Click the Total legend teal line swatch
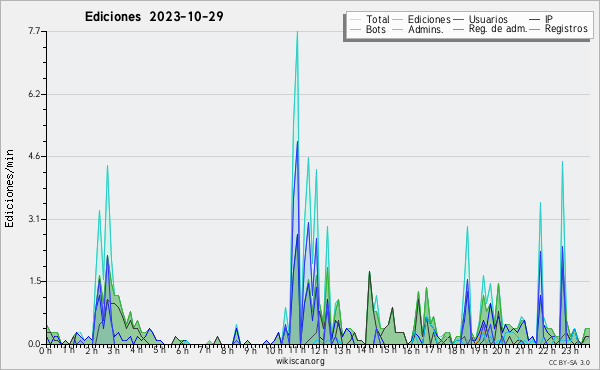Image resolution: width=600 pixels, height=370 pixels. 355,20
